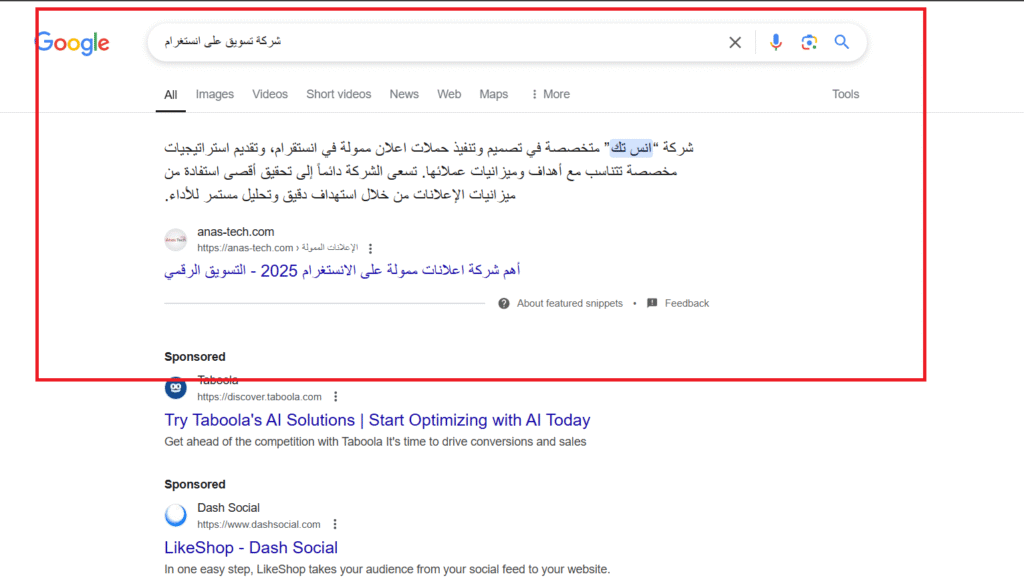Screen dimensions: 1024x588
Task: Switch to the Images tab
Action: tap(215, 94)
